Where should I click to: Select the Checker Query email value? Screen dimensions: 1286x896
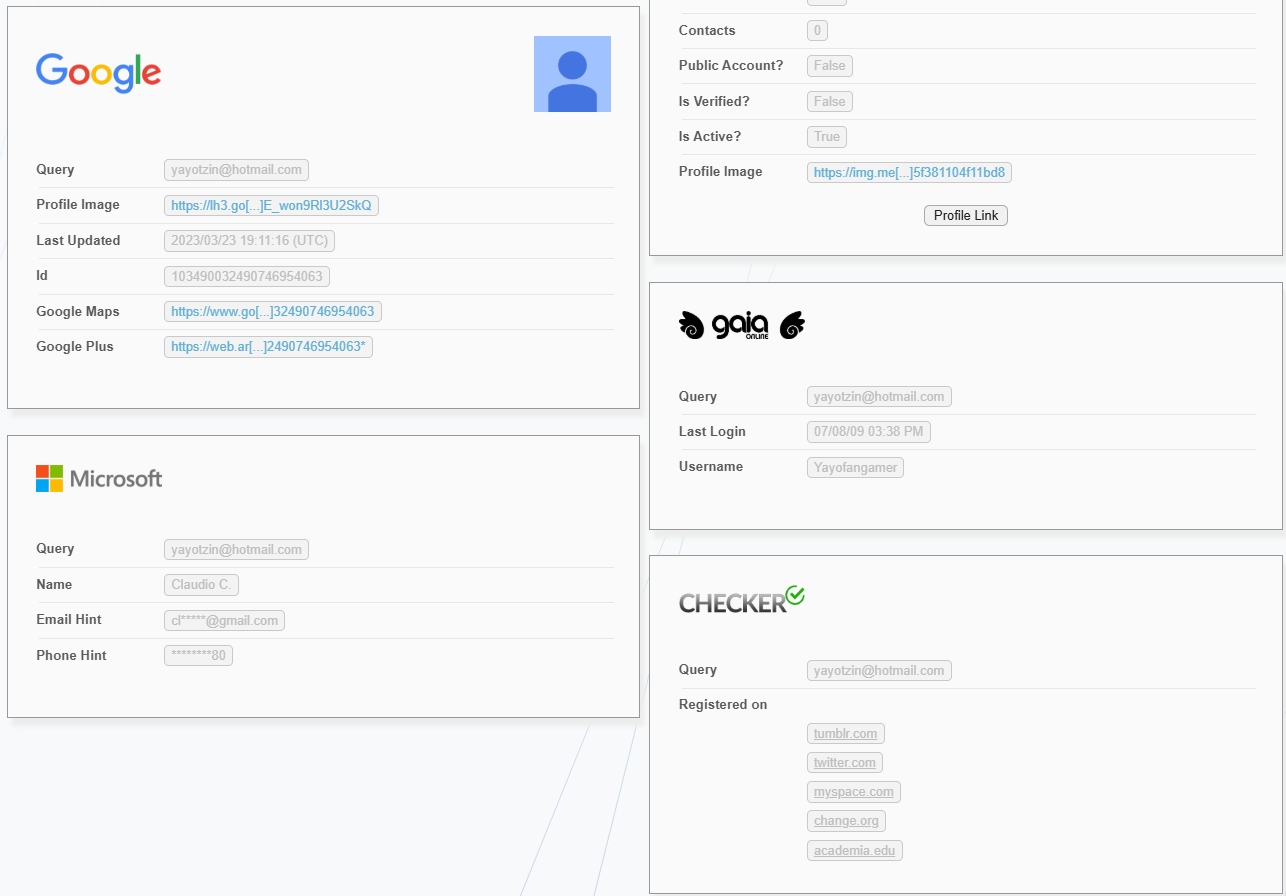879,671
